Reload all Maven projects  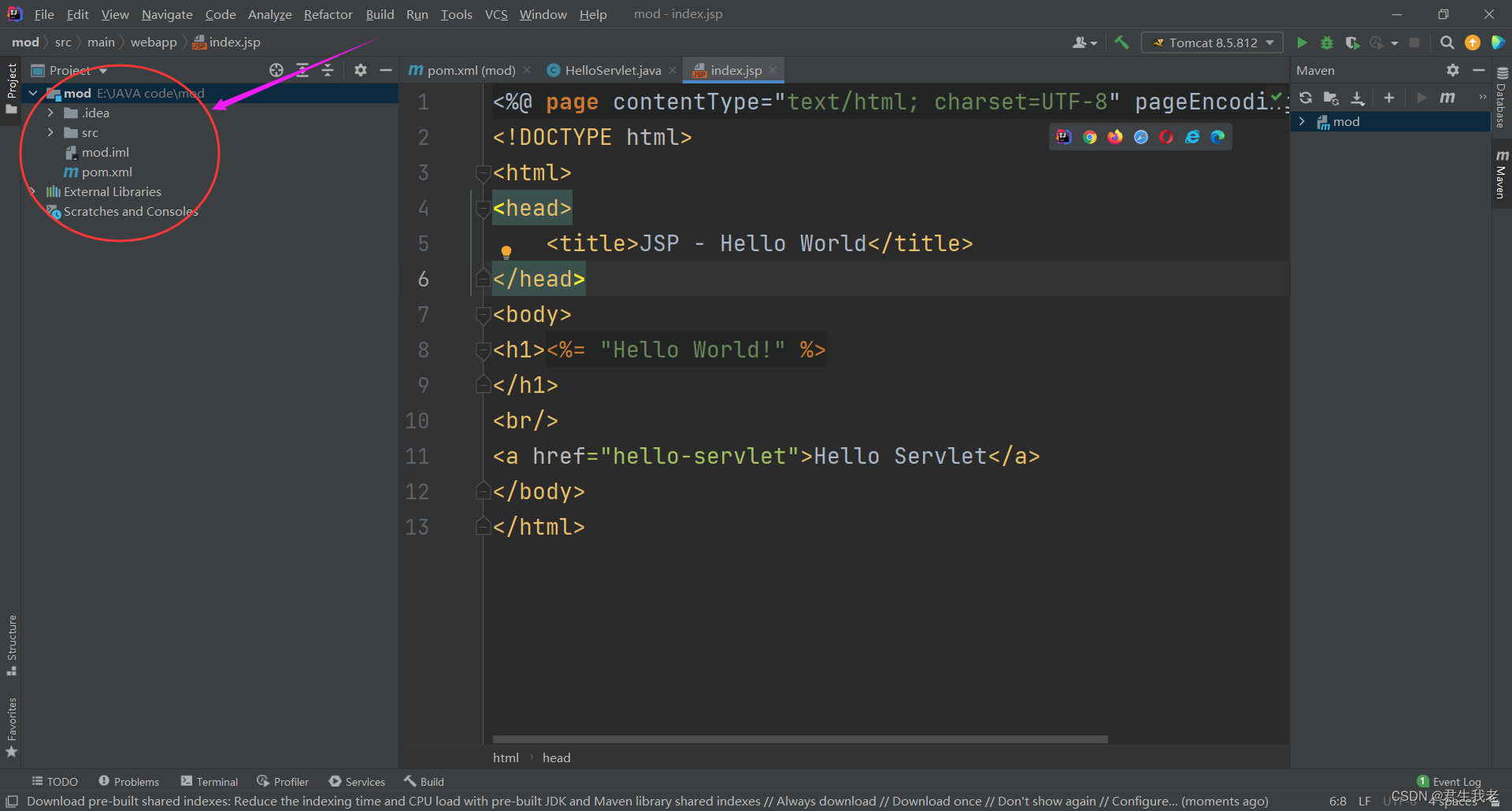click(1306, 98)
